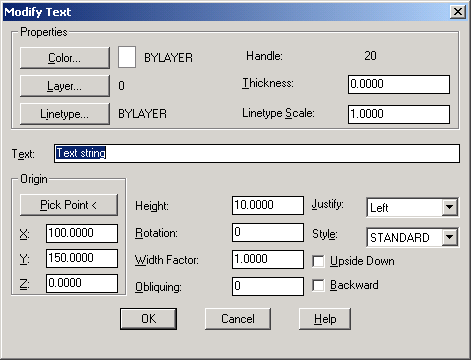Expand the Justify dropdown arrow
The height and width of the screenshot is (360, 471).
click(450, 207)
